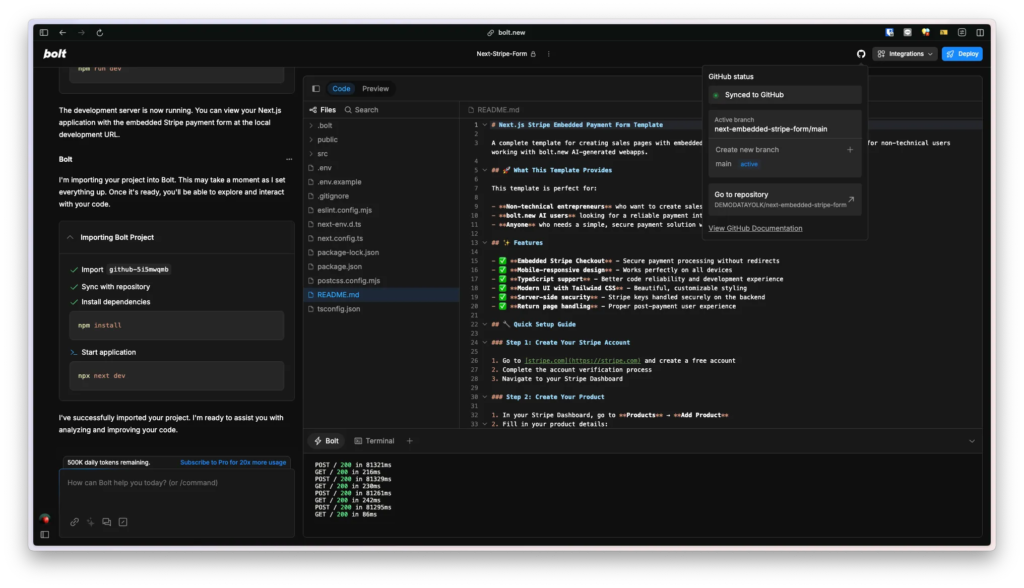Open the user avatar at bottom left
Image resolution: width=1024 pixels, height=588 pixels.
pos(44,519)
